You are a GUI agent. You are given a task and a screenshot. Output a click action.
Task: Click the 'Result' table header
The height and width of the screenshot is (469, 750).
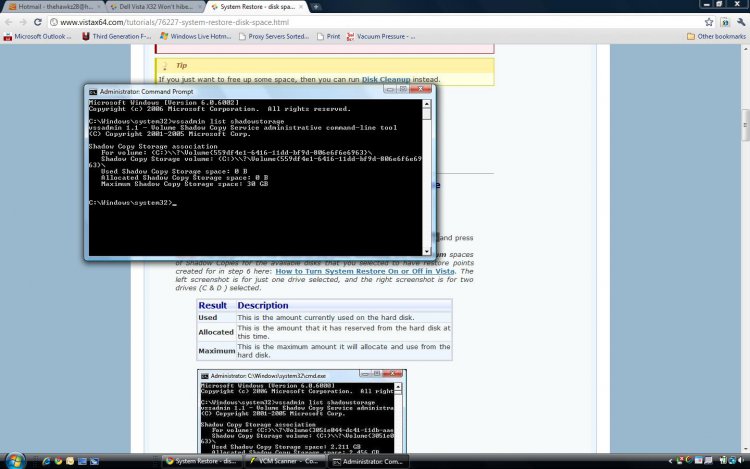213,305
